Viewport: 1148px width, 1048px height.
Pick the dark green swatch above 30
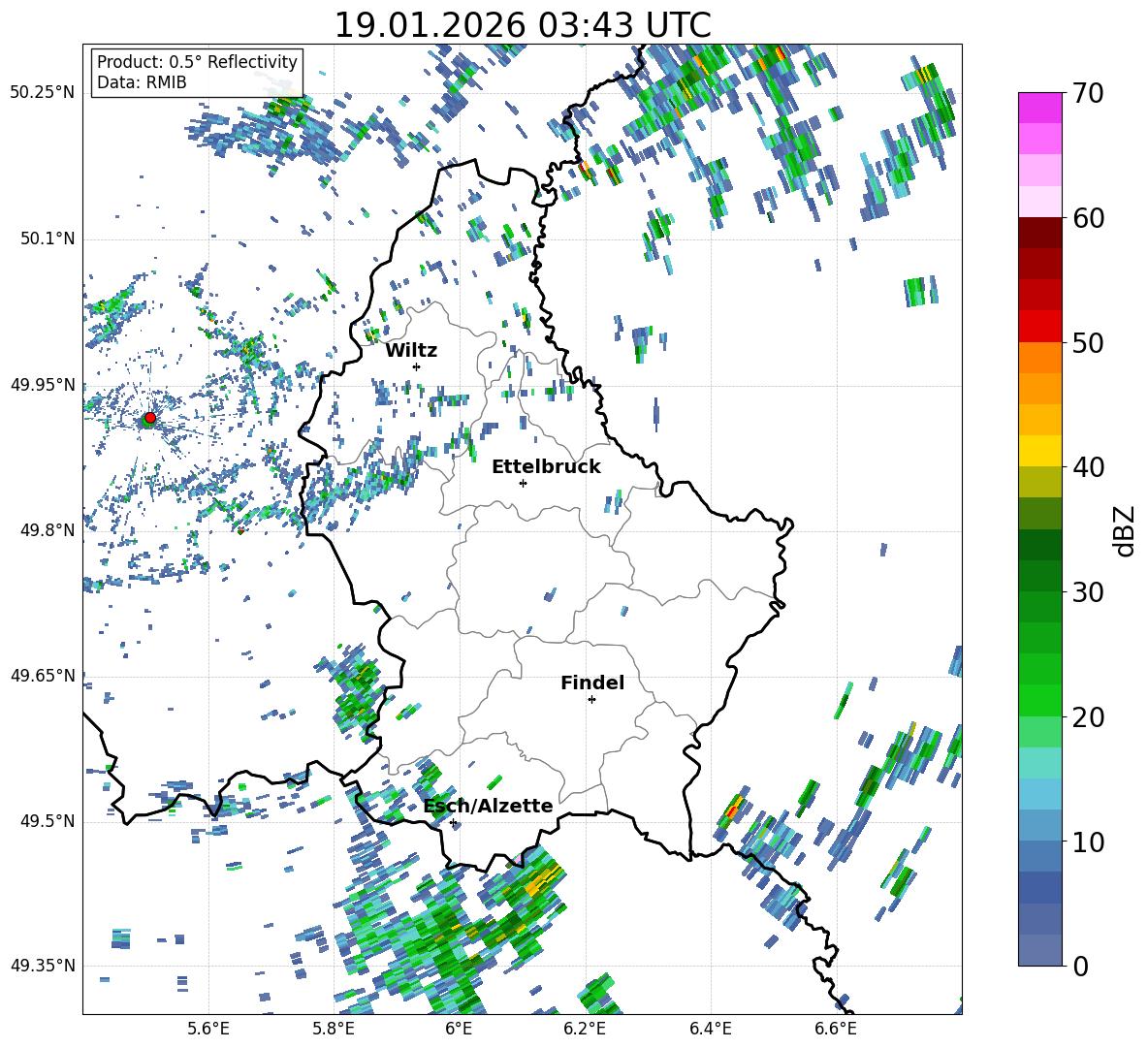[1040, 576]
